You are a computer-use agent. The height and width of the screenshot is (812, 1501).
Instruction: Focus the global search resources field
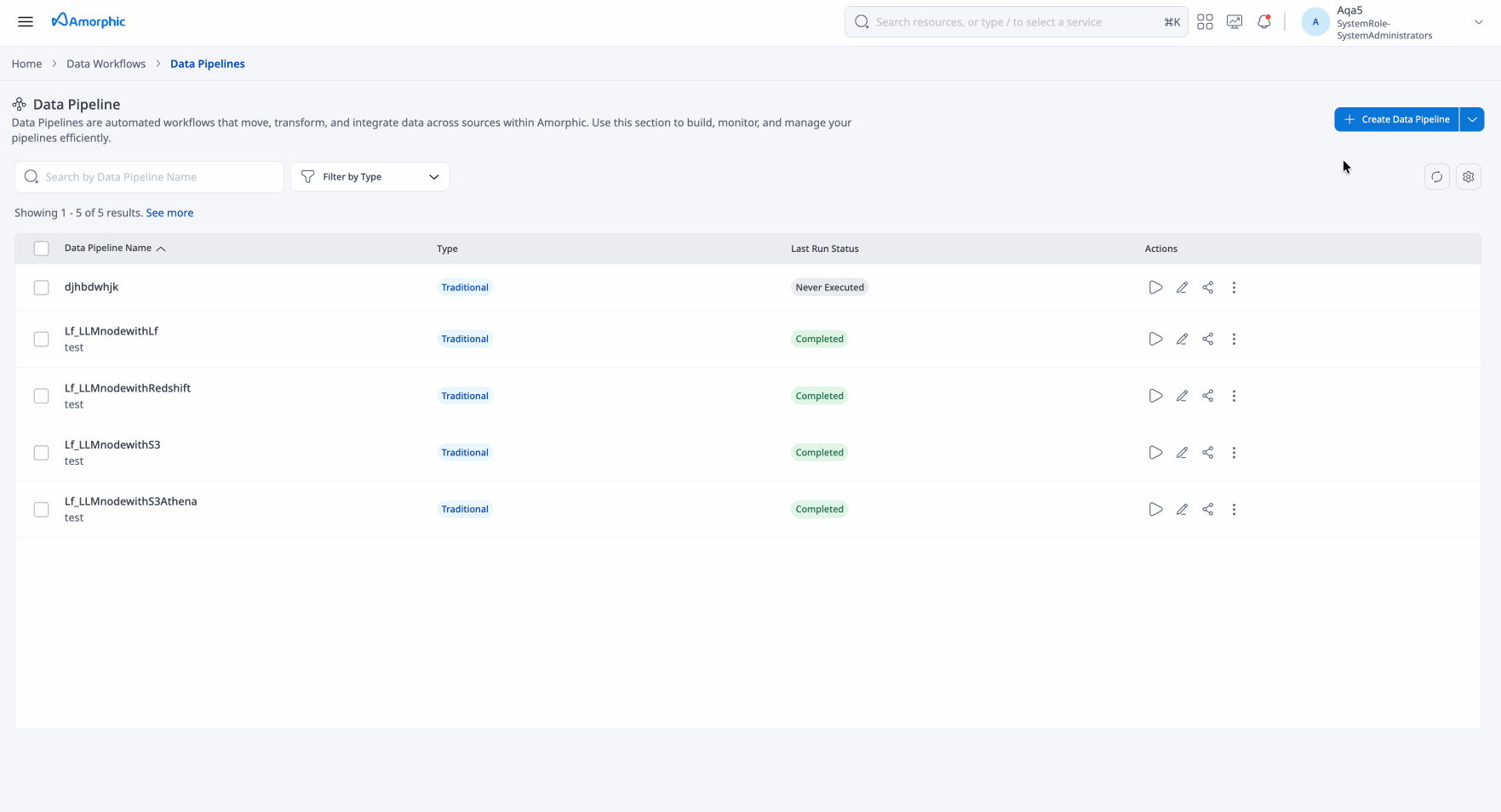(x=1016, y=22)
